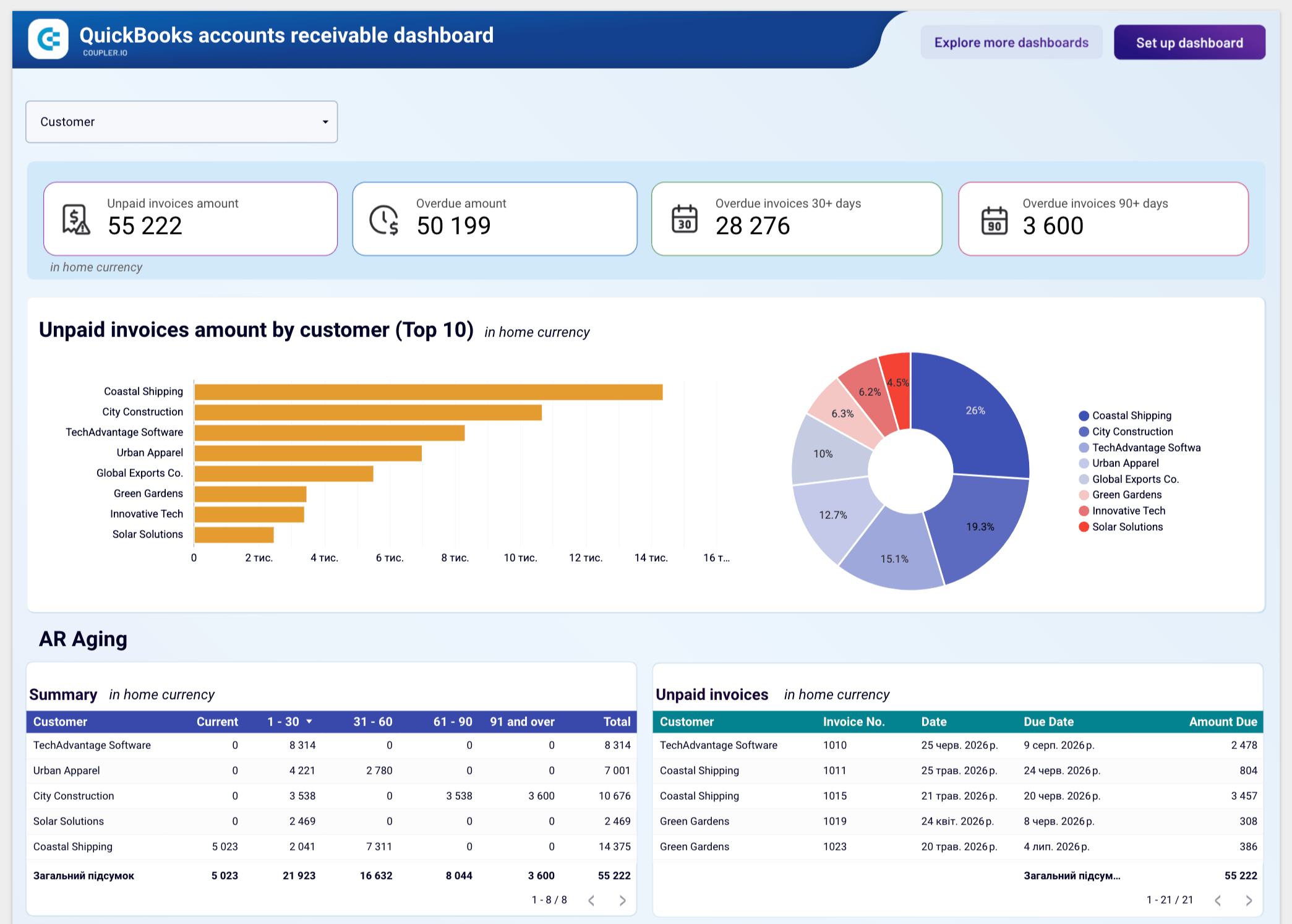The image size is (1292, 924).
Task: Click invoice number 1010 cell
Action: tap(835, 745)
